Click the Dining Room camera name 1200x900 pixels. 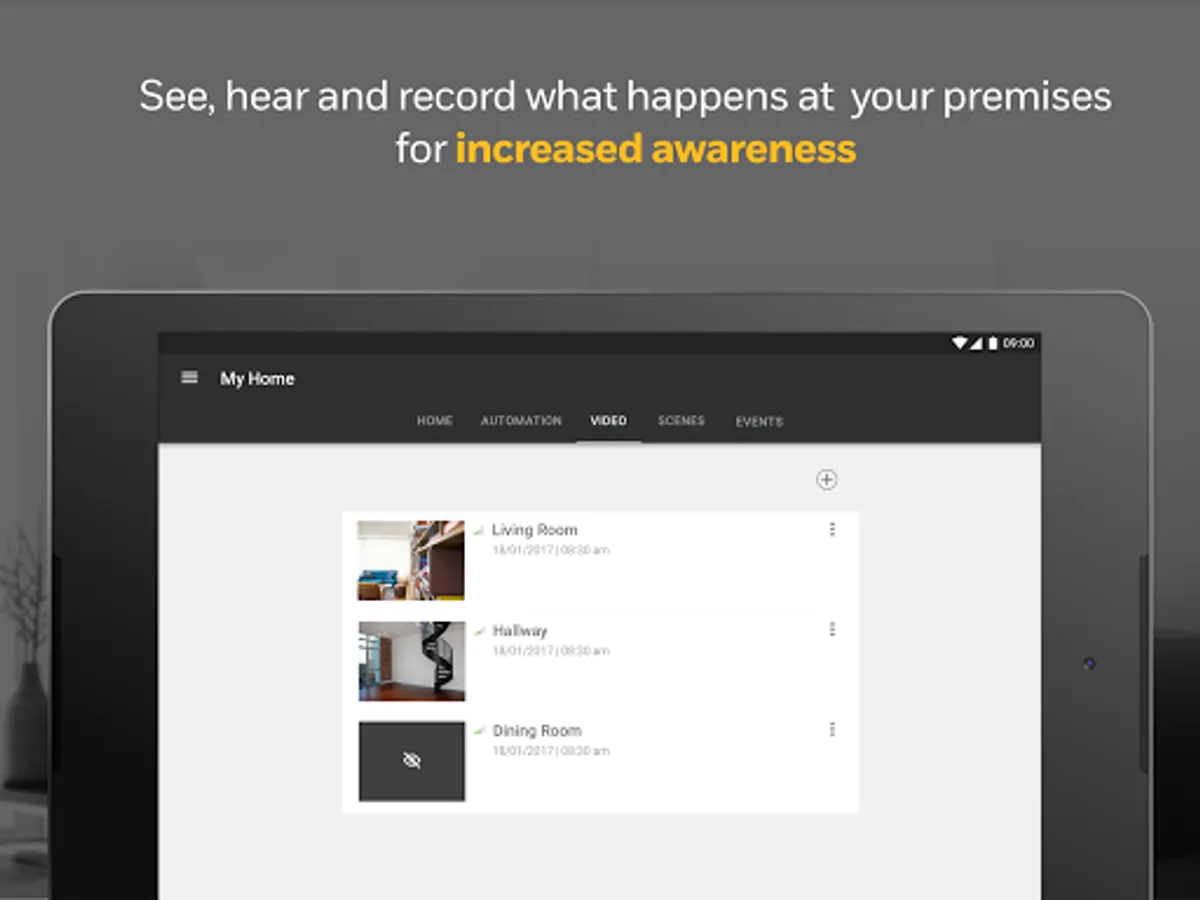537,730
